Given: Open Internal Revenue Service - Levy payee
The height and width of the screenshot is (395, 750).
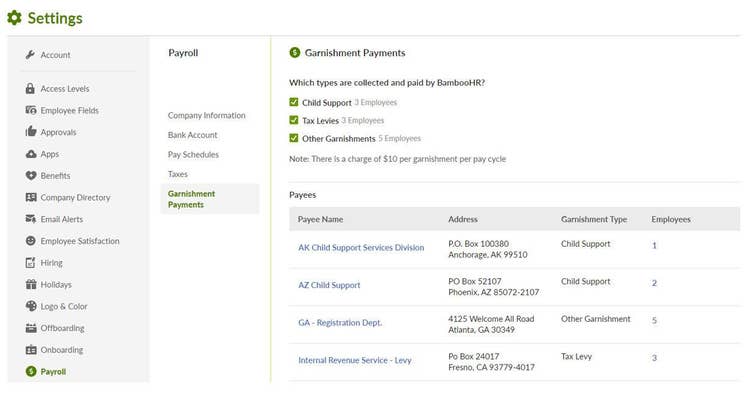Looking at the screenshot, I should [x=355, y=360].
